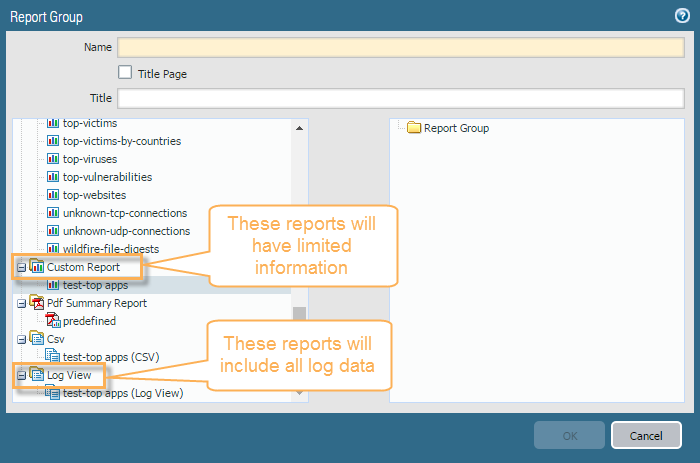Select the 'test-top apps (CSV)' label
Image resolution: width=700 pixels, height=463 pixels.
(x=111, y=357)
